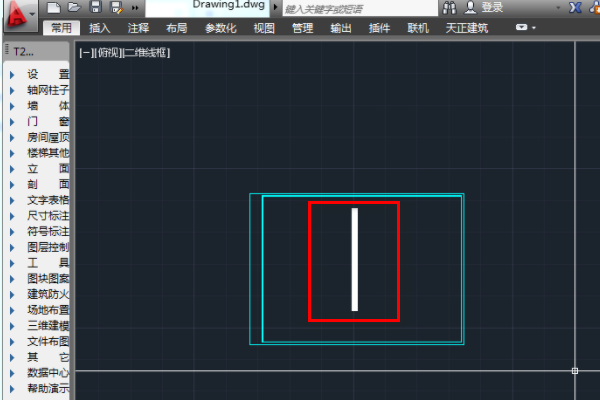Click the search keyword input field
The image size is (600, 400).
click(x=360, y=8)
